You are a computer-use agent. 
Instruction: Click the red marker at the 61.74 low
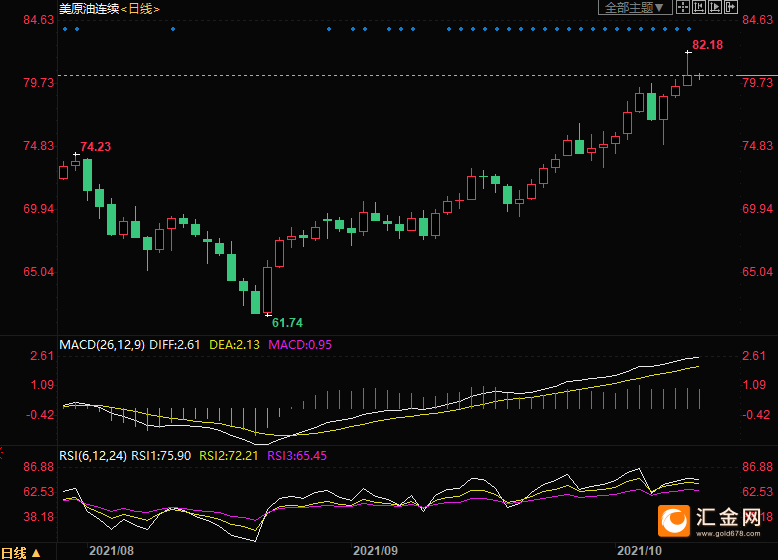pyautogui.click(x=267, y=315)
